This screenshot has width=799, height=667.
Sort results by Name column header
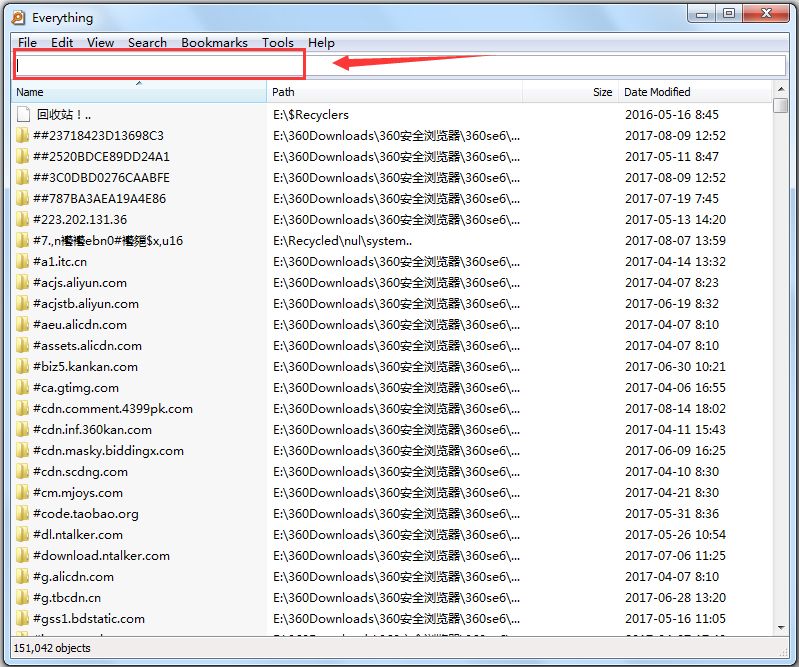point(139,92)
